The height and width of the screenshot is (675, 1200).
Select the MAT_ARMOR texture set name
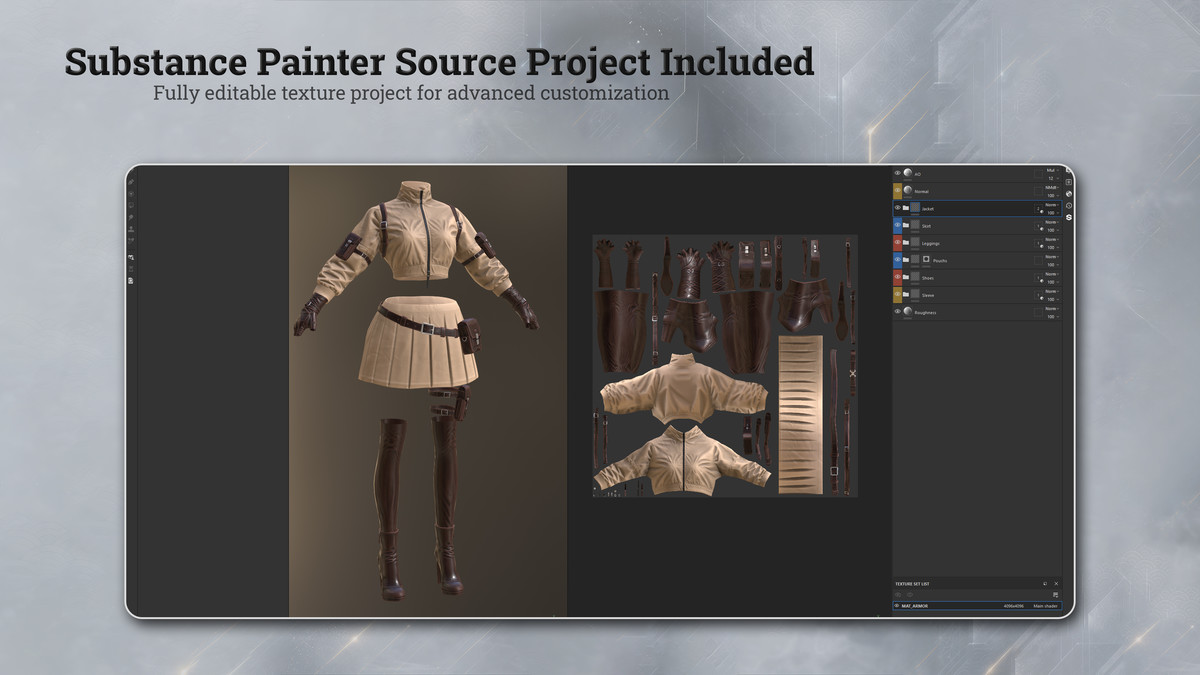pos(915,606)
